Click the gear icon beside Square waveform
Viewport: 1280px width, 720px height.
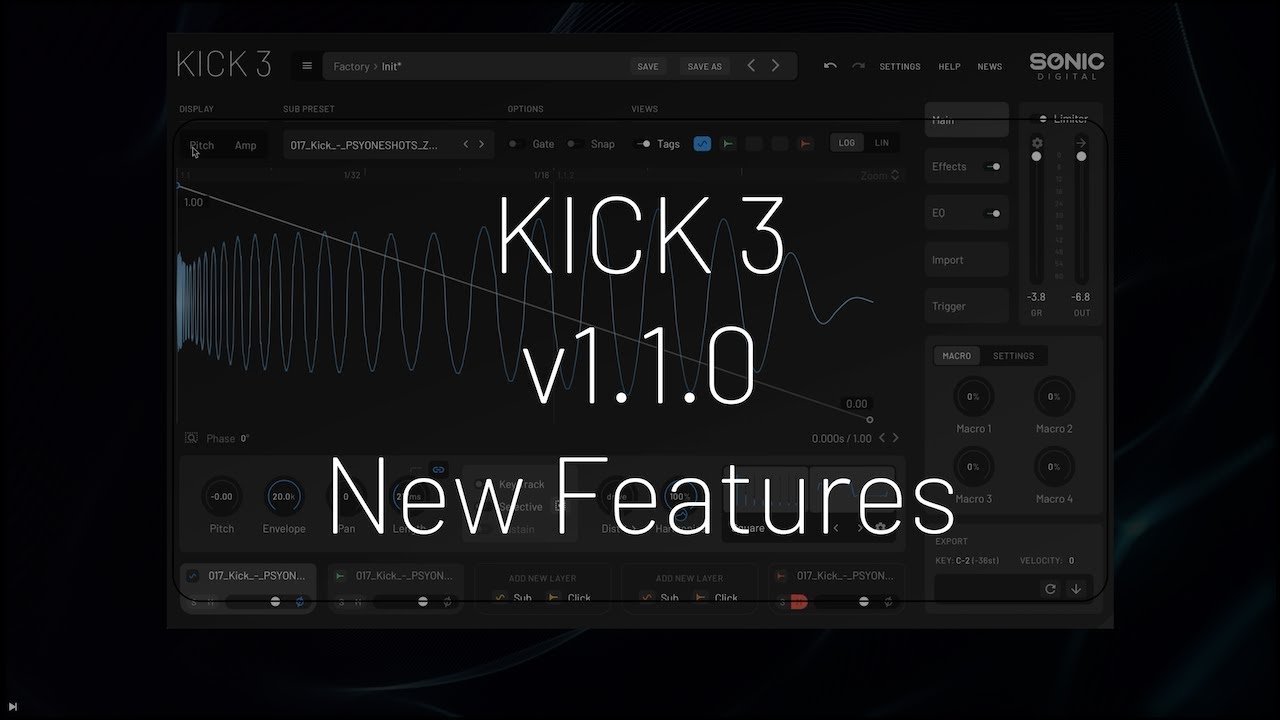pos(881,528)
